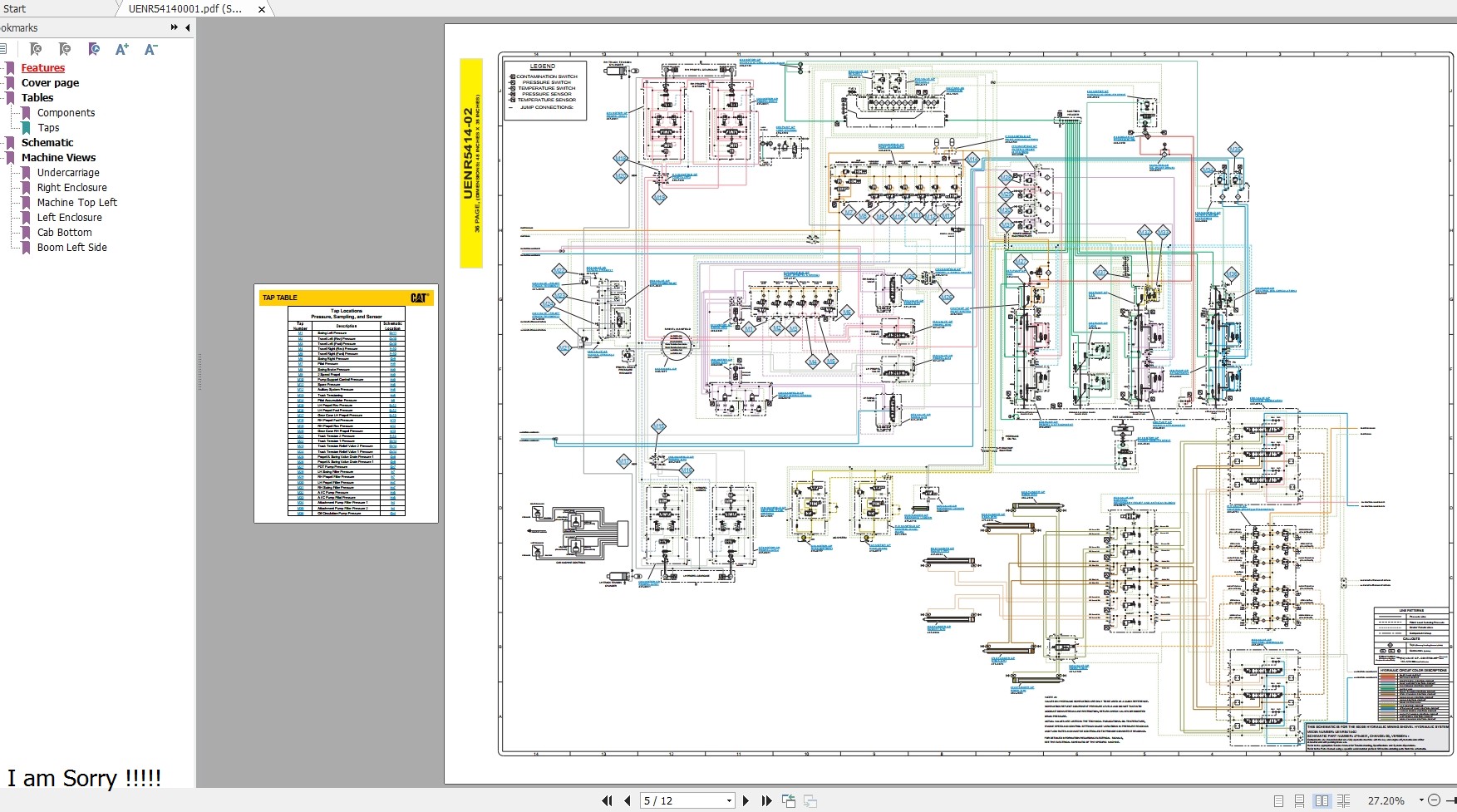The image size is (1457, 812).
Task: Go to the next page
Action: 746,800
